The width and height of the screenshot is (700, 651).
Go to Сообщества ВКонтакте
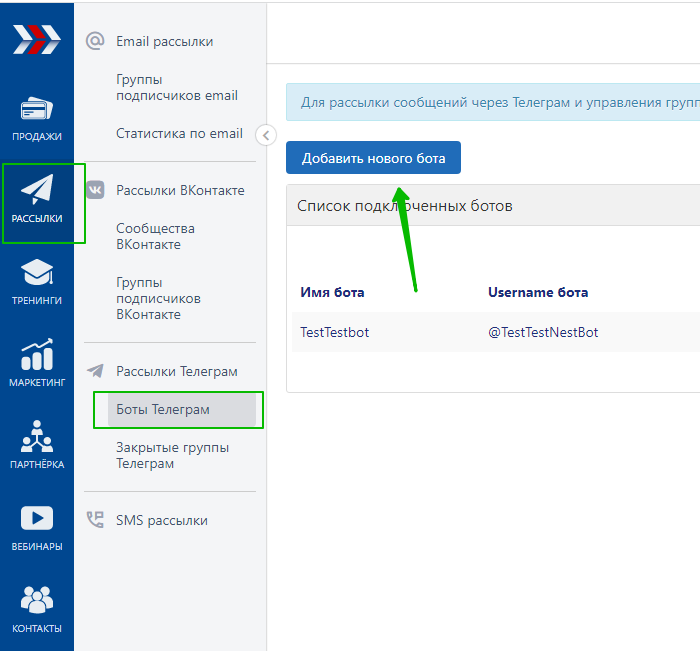(x=155, y=236)
